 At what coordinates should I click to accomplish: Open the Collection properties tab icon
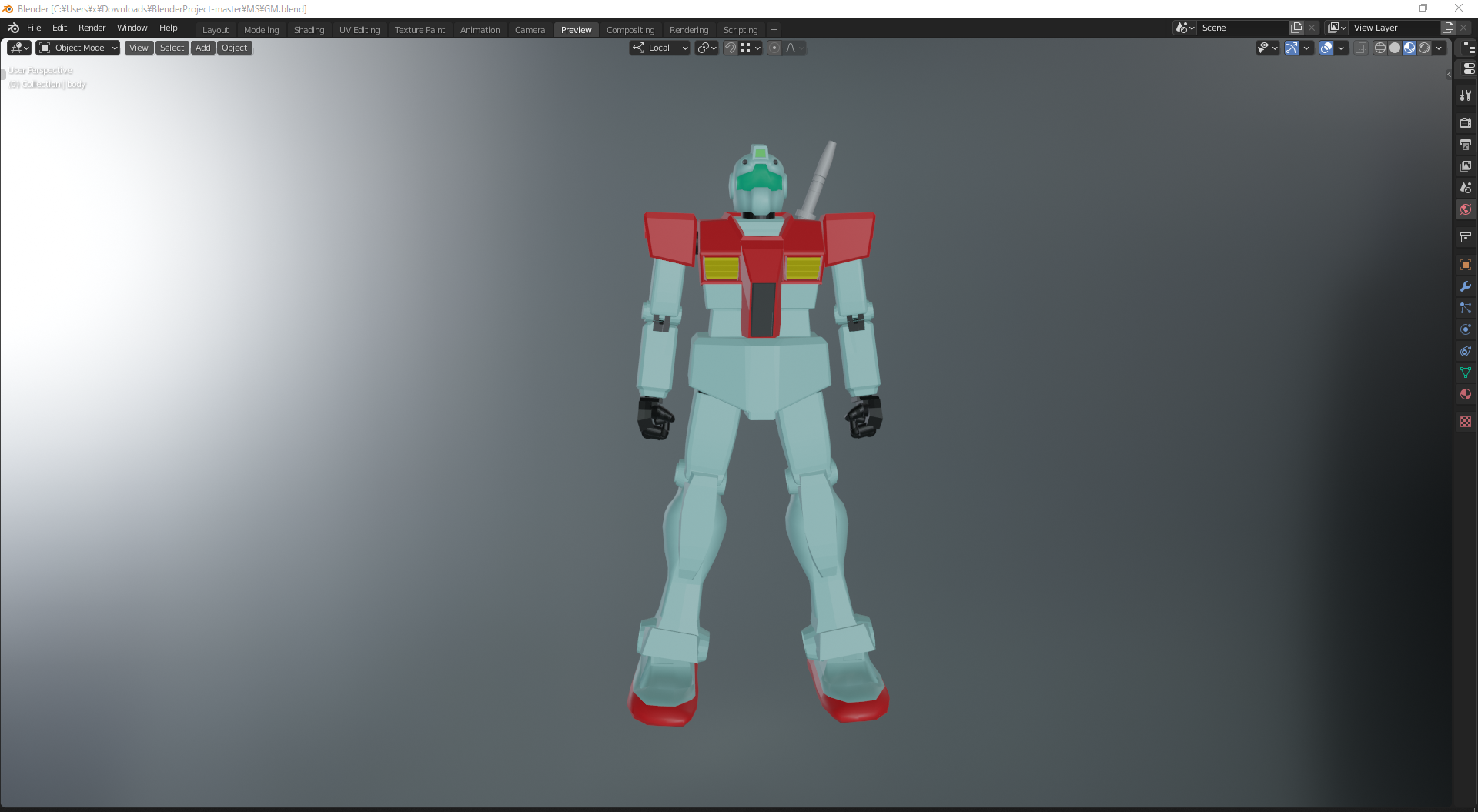[x=1466, y=237]
